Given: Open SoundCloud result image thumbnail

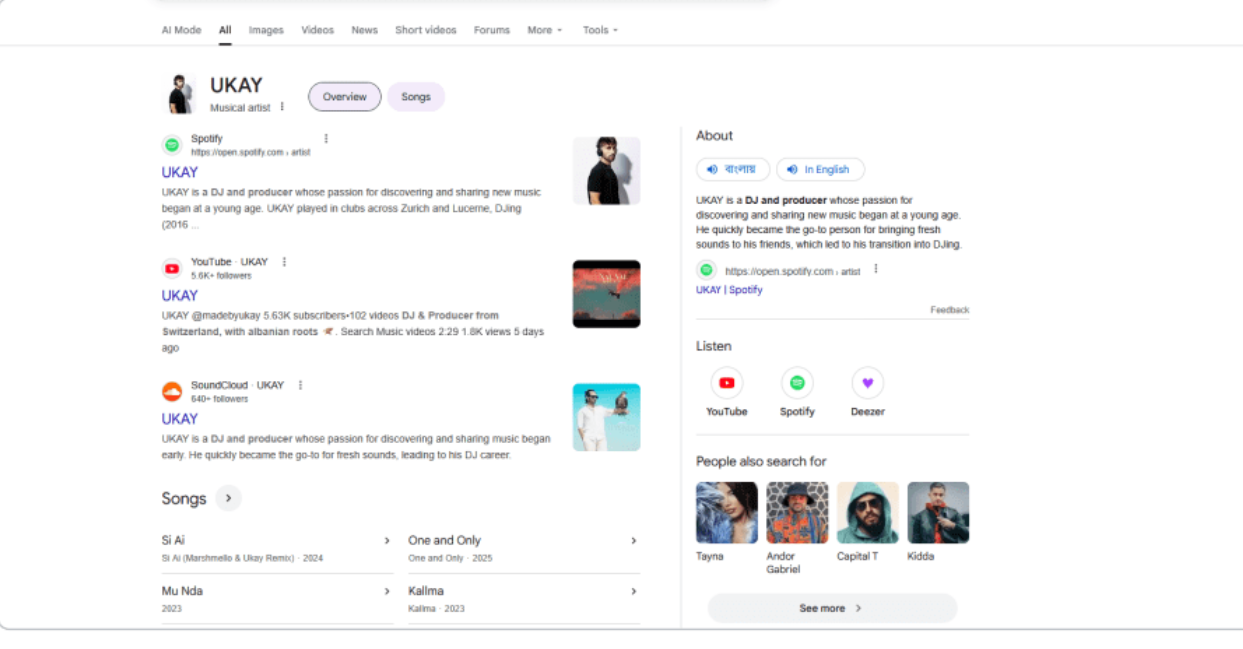Looking at the screenshot, I should (606, 417).
